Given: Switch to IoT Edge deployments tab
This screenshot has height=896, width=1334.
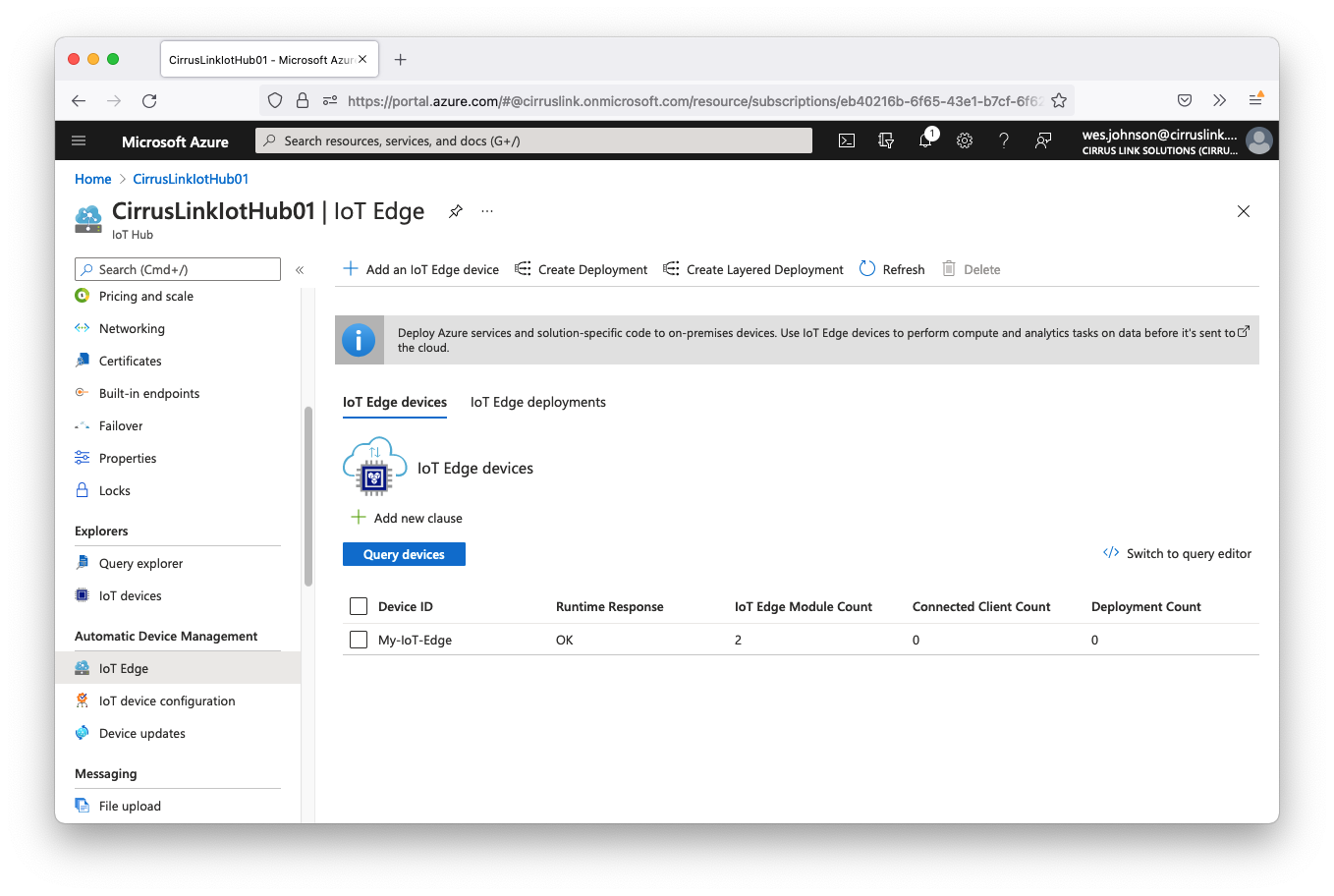Looking at the screenshot, I should coord(537,402).
